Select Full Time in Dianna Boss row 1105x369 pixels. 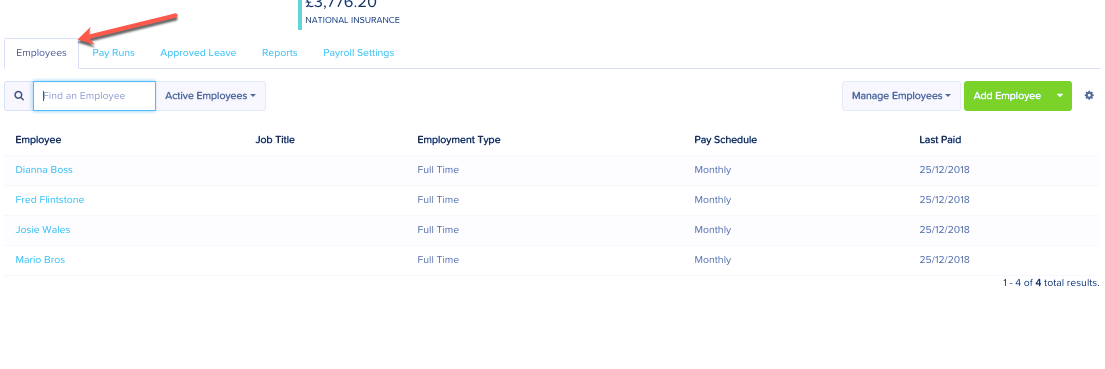pyautogui.click(x=438, y=170)
